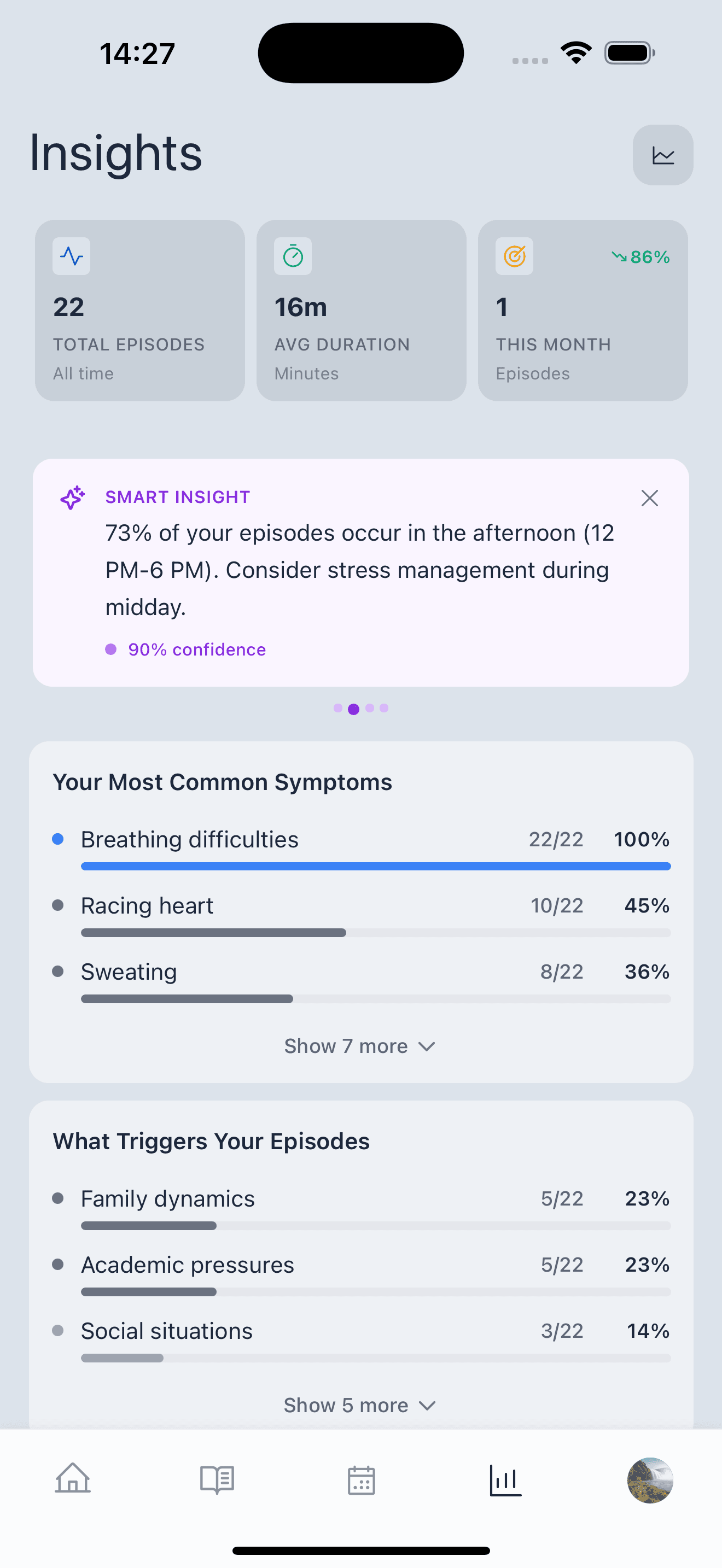Expand triggers with Show 5 more

click(360, 1405)
